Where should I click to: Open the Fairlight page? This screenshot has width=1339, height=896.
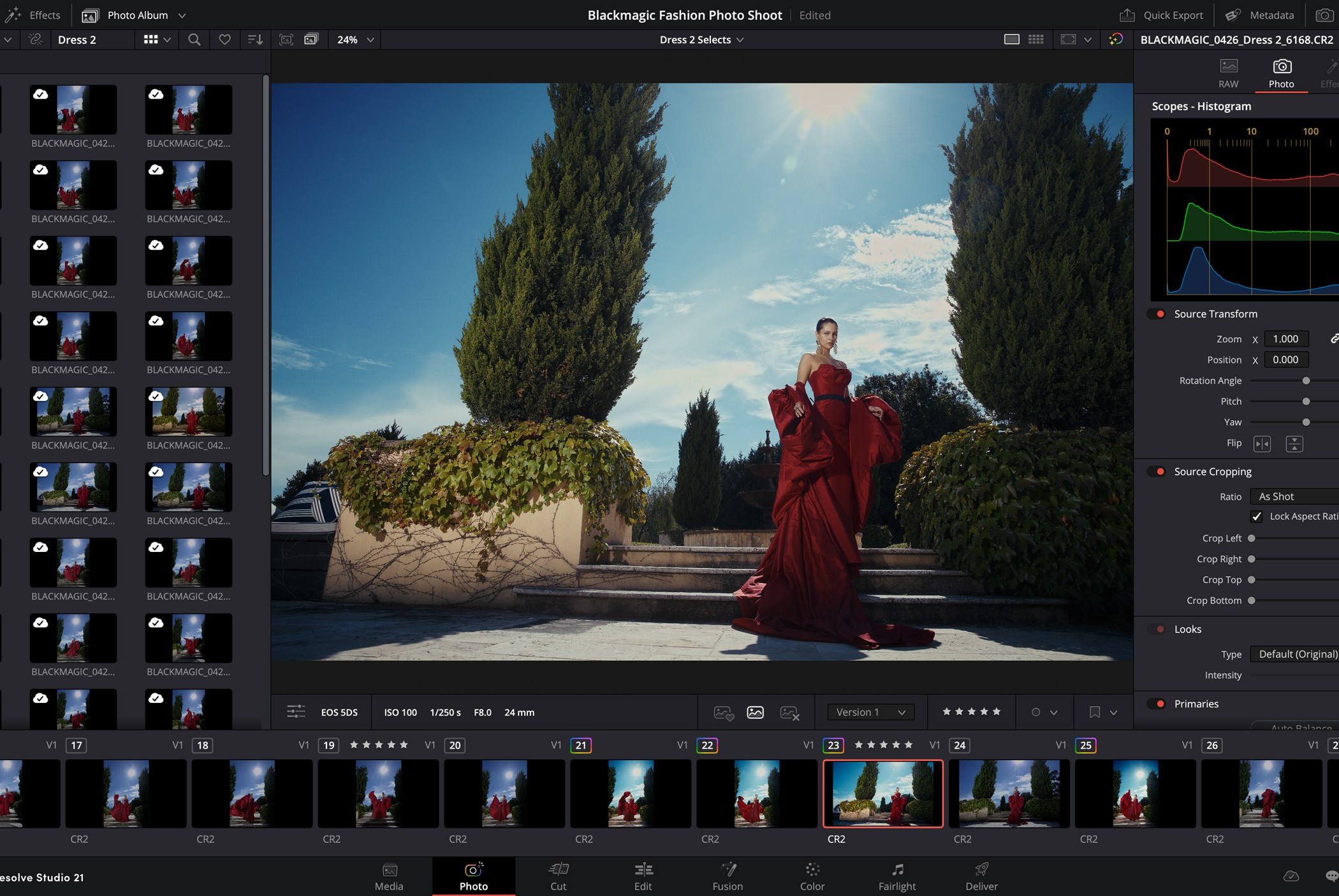(x=897, y=876)
